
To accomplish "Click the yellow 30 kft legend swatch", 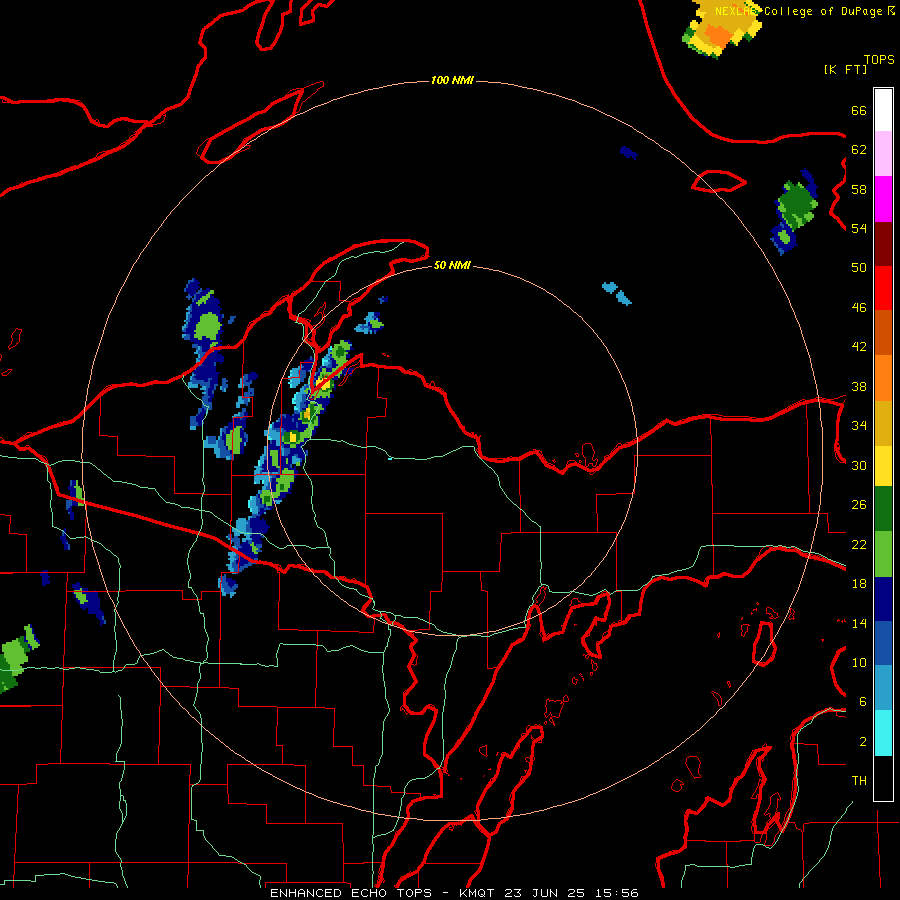I will (x=883, y=466).
